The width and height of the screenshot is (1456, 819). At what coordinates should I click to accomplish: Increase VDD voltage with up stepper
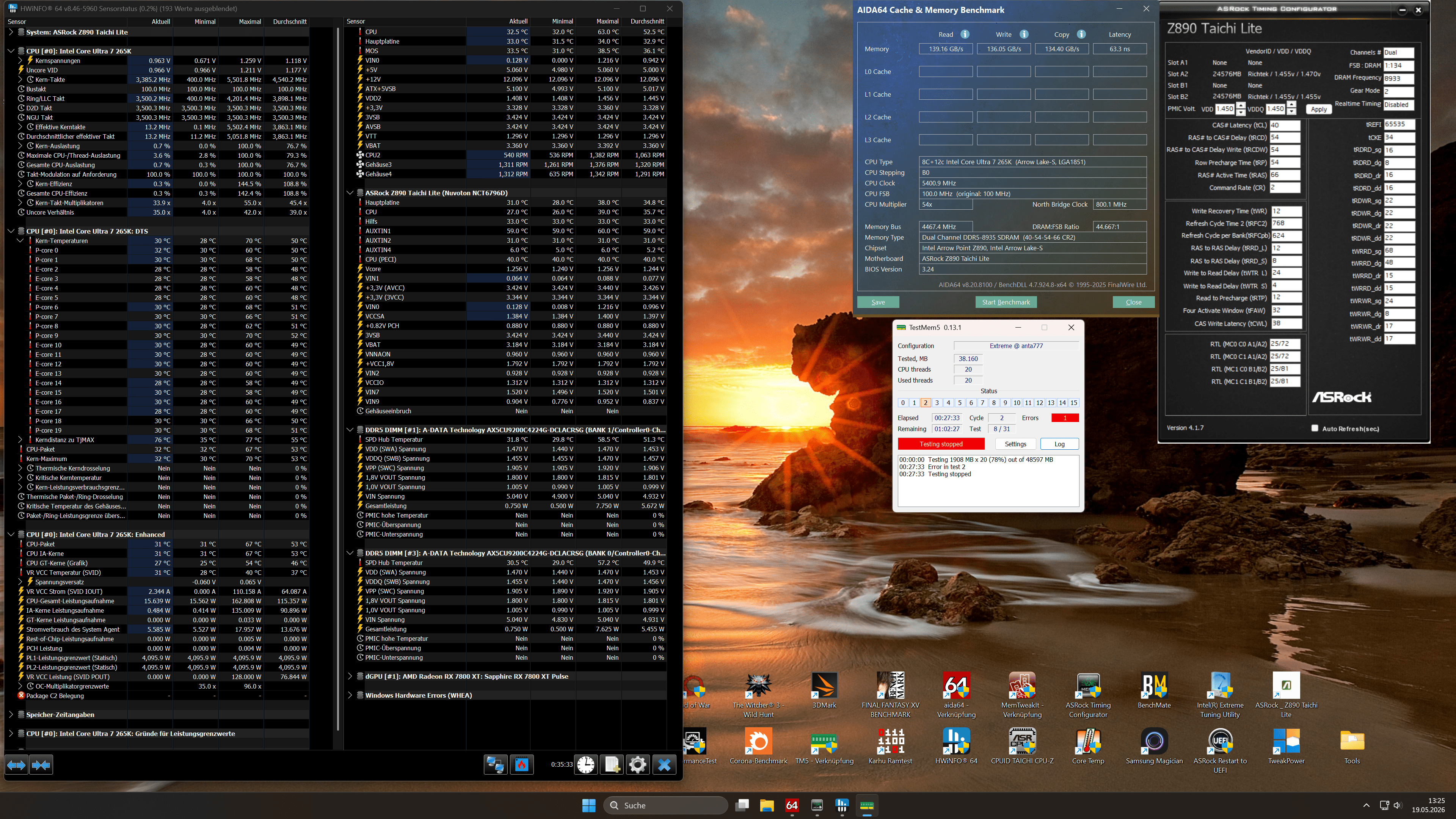[1241, 106]
